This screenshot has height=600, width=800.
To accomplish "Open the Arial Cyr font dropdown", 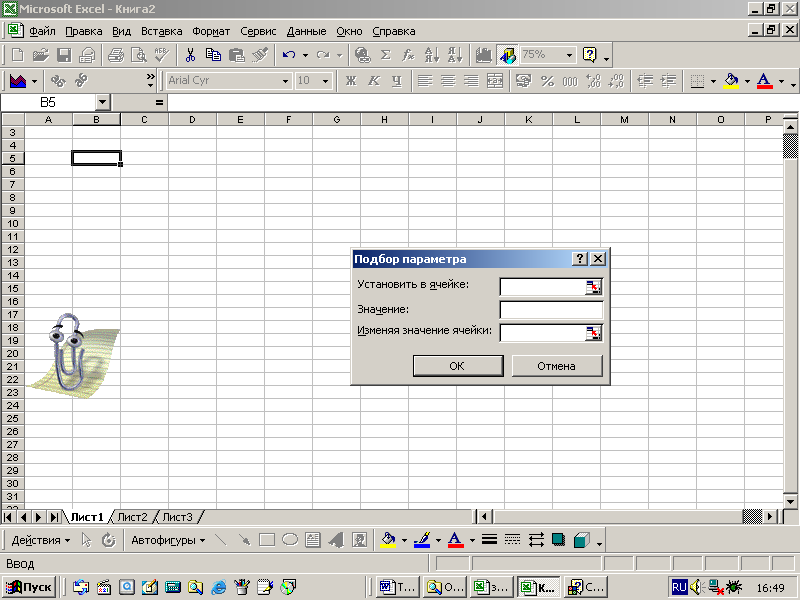I will 285,81.
